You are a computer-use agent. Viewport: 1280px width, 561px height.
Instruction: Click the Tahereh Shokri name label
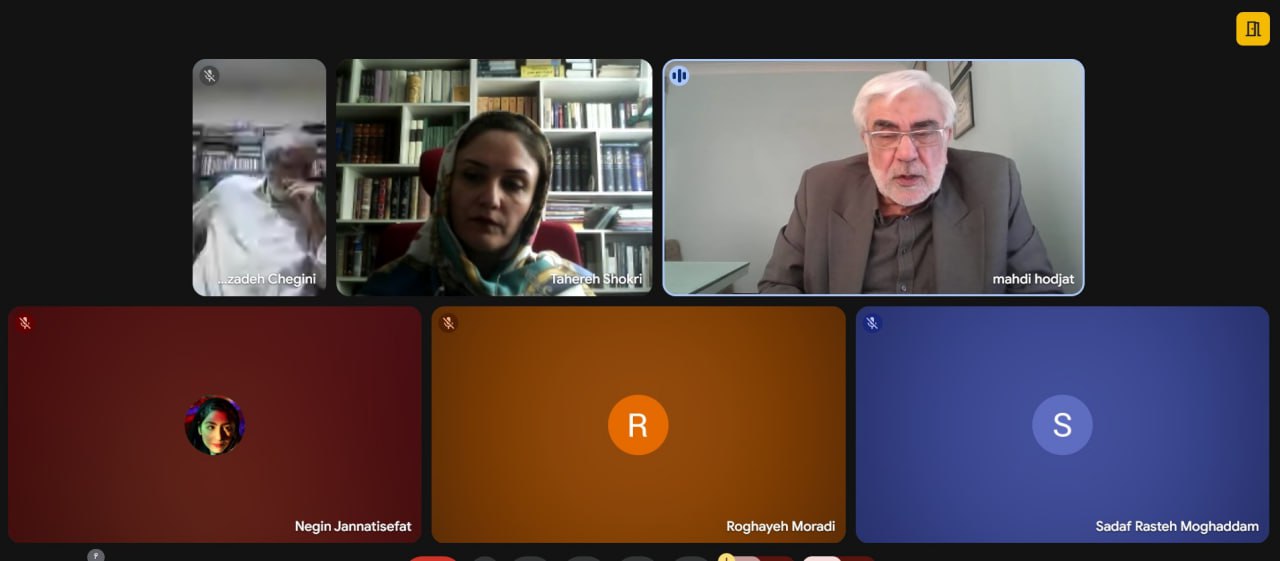click(596, 279)
